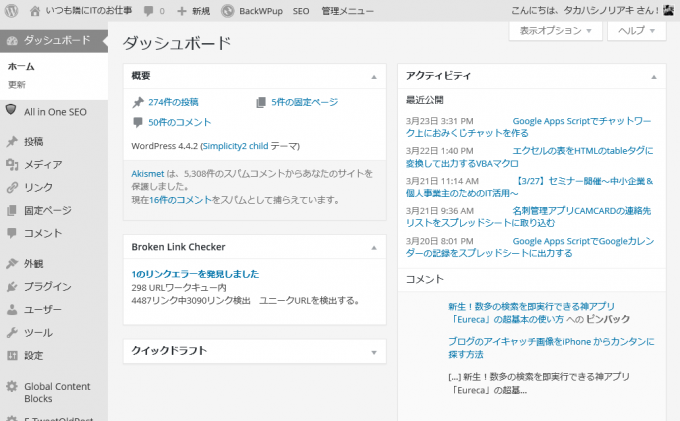Click the 3月23日 3:31 PM timestamp
Image resolution: width=680 pixels, height=421 pixels.
click(x=439, y=121)
